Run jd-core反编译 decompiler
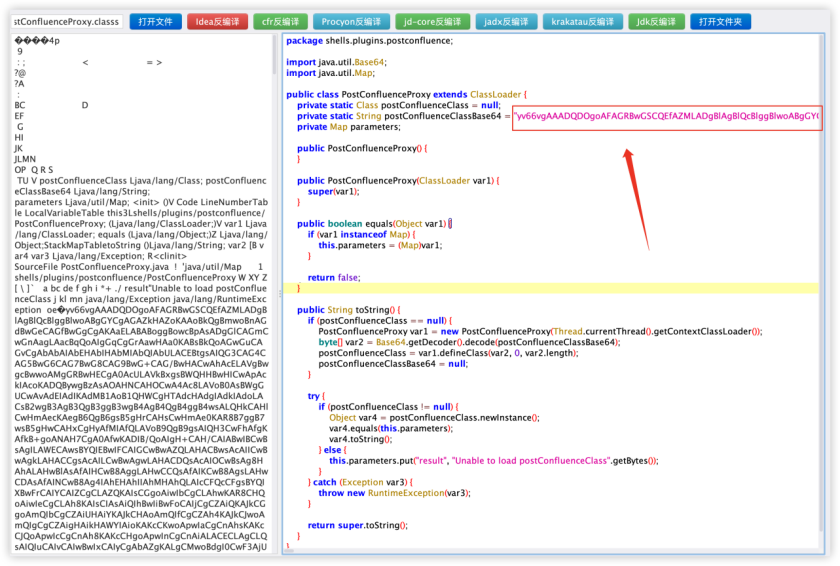Viewport: 840px width, 566px height. click(432, 21)
